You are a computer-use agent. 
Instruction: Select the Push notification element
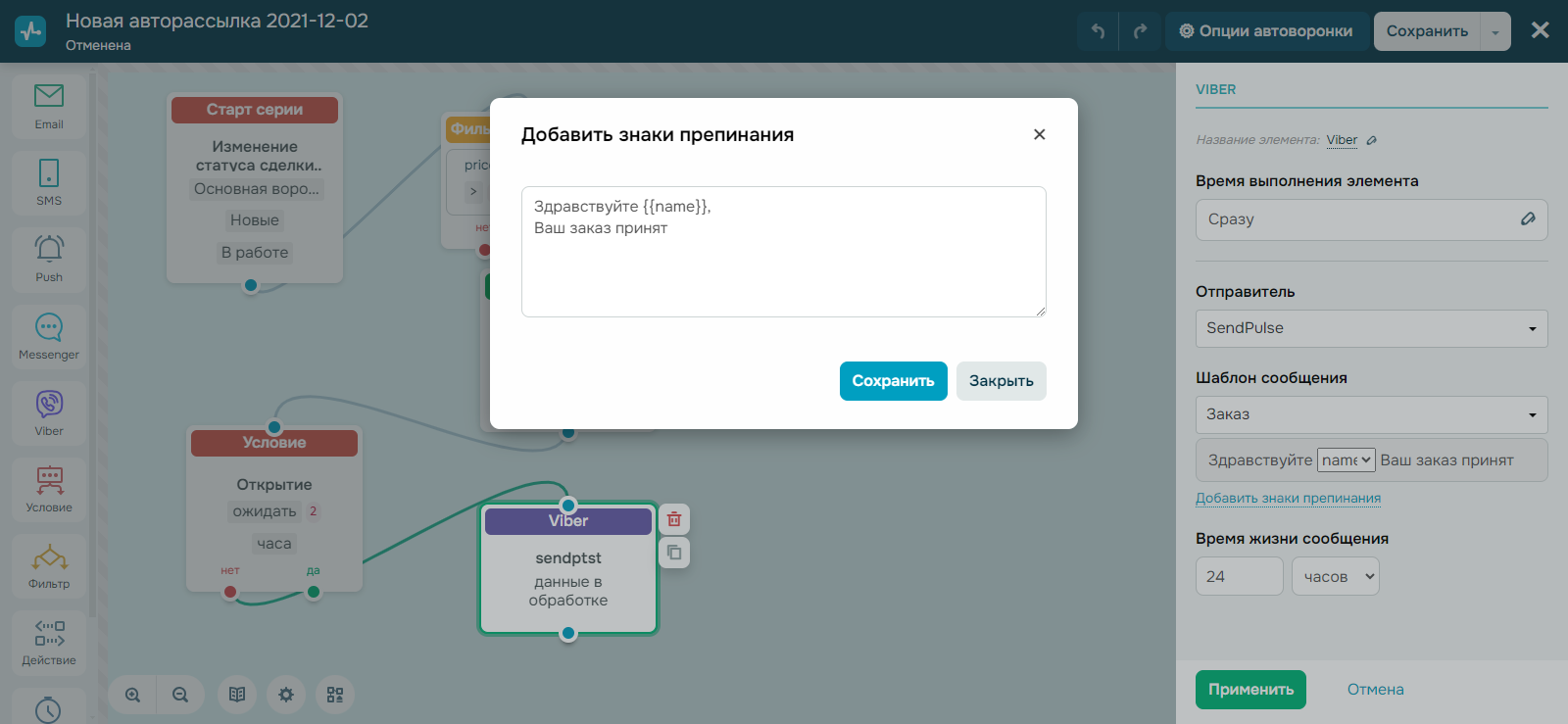click(x=49, y=259)
